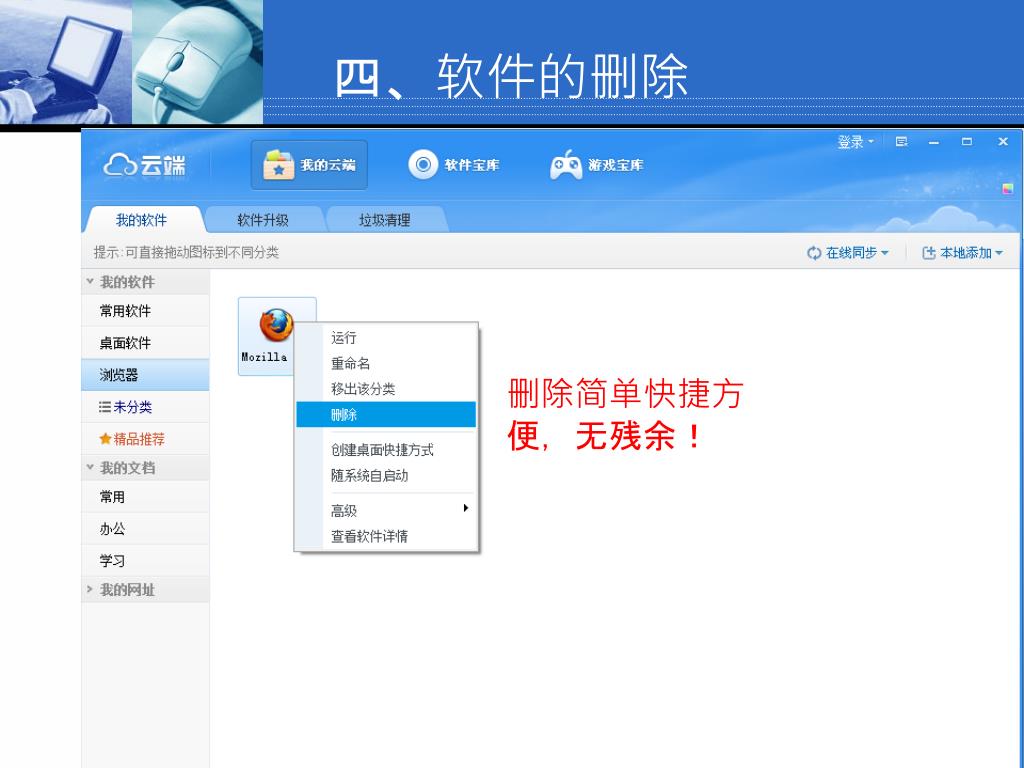This screenshot has width=1024, height=768.
Task: Open 精品推荐 recommendations
Action: point(145,439)
